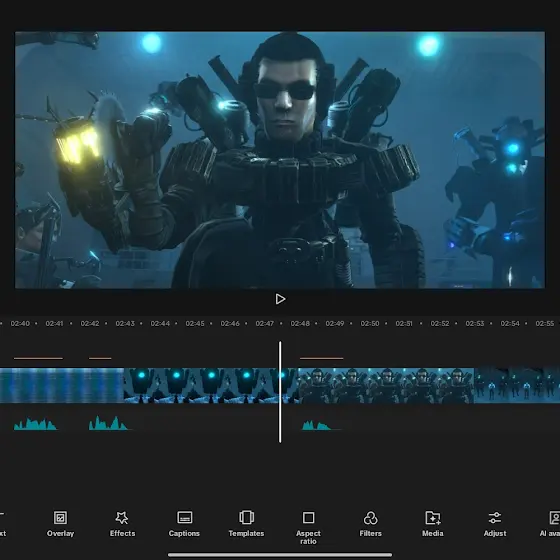This screenshot has height=560, width=560.
Task: Click the 02:50 timeline ruler mark
Action: (x=370, y=324)
